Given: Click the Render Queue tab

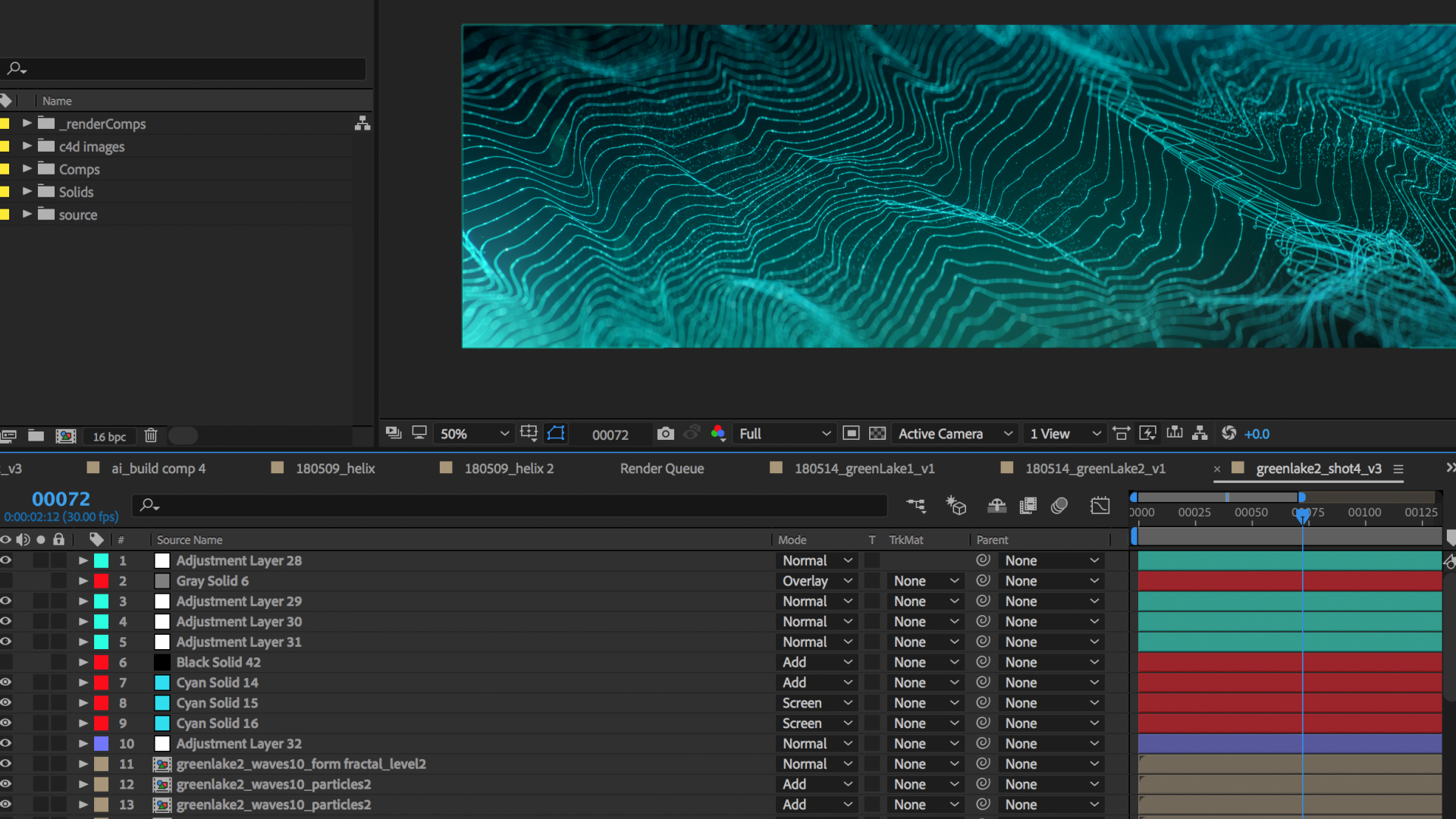Looking at the screenshot, I should point(662,468).
